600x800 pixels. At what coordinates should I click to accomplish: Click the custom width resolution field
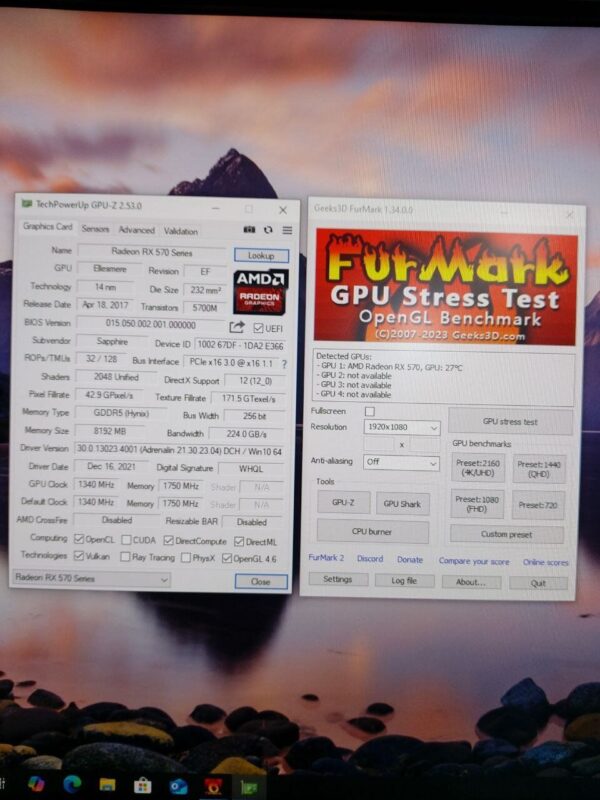(378, 444)
